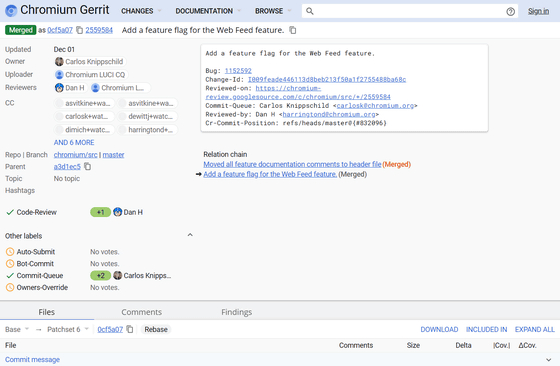Collapse the Other labels section

[x=190, y=235]
